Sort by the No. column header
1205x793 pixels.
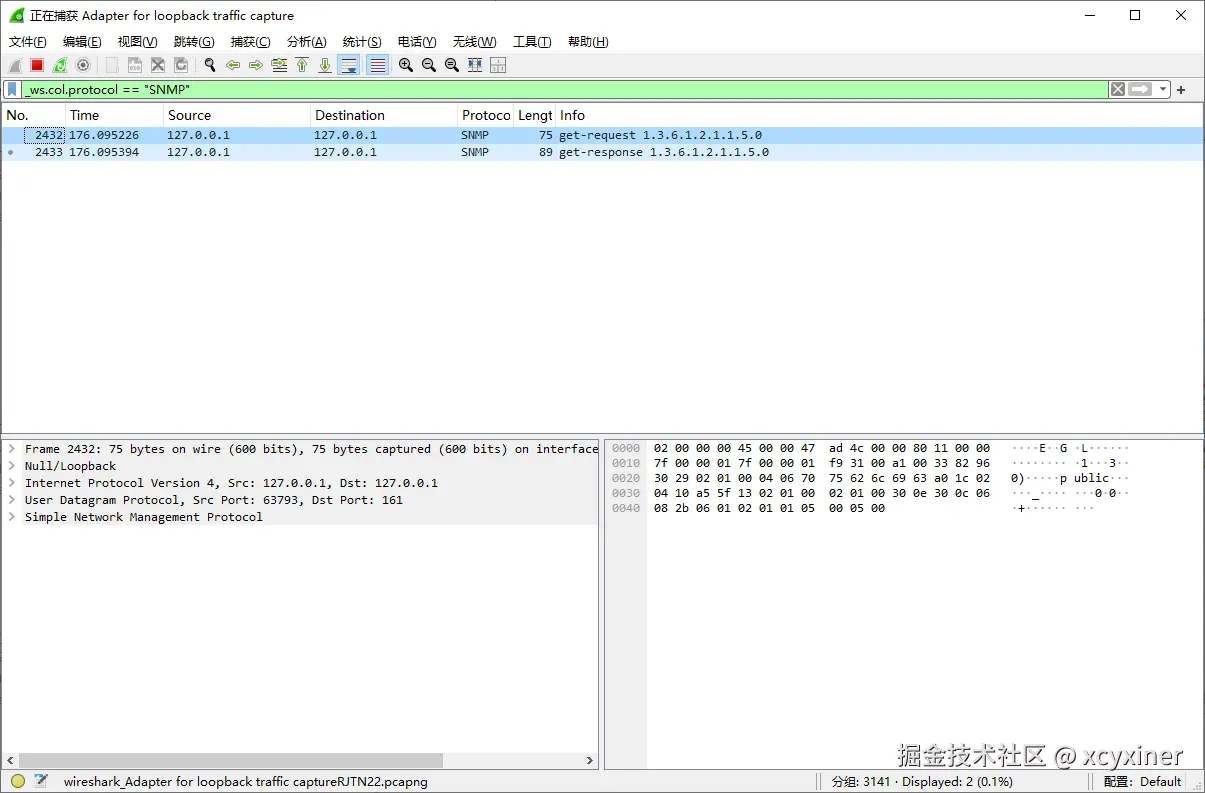(x=34, y=115)
